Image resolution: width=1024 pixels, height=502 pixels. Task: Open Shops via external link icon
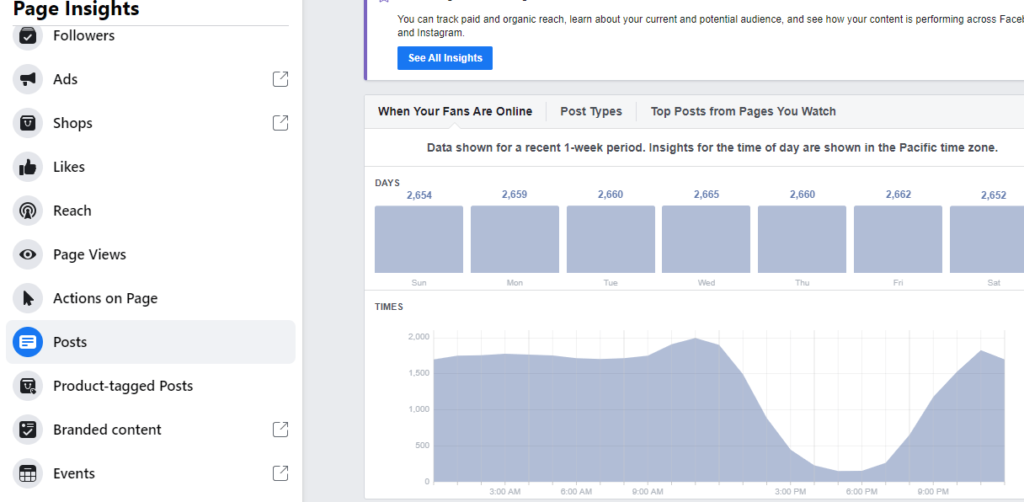pyautogui.click(x=281, y=123)
